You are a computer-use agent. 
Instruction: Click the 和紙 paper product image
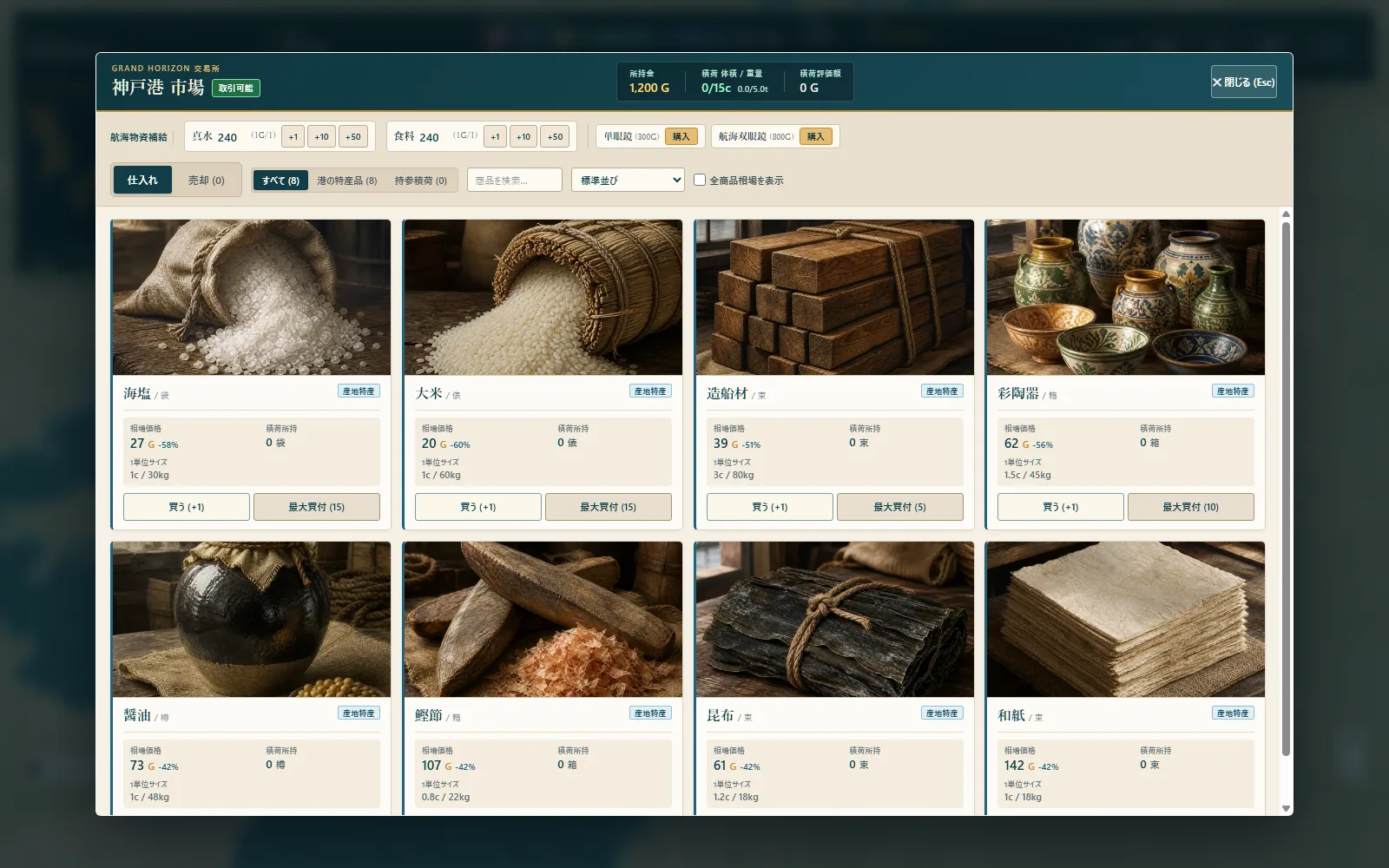pyautogui.click(x=1125, y=619)
